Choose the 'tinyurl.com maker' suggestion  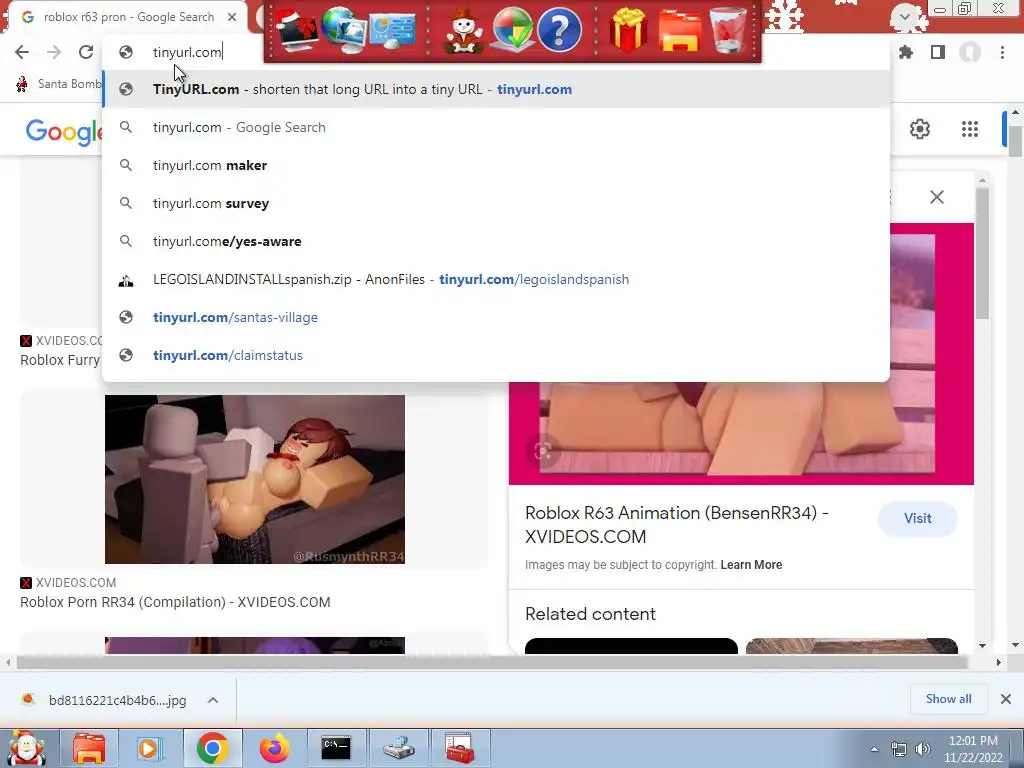(x=496, y=165)
